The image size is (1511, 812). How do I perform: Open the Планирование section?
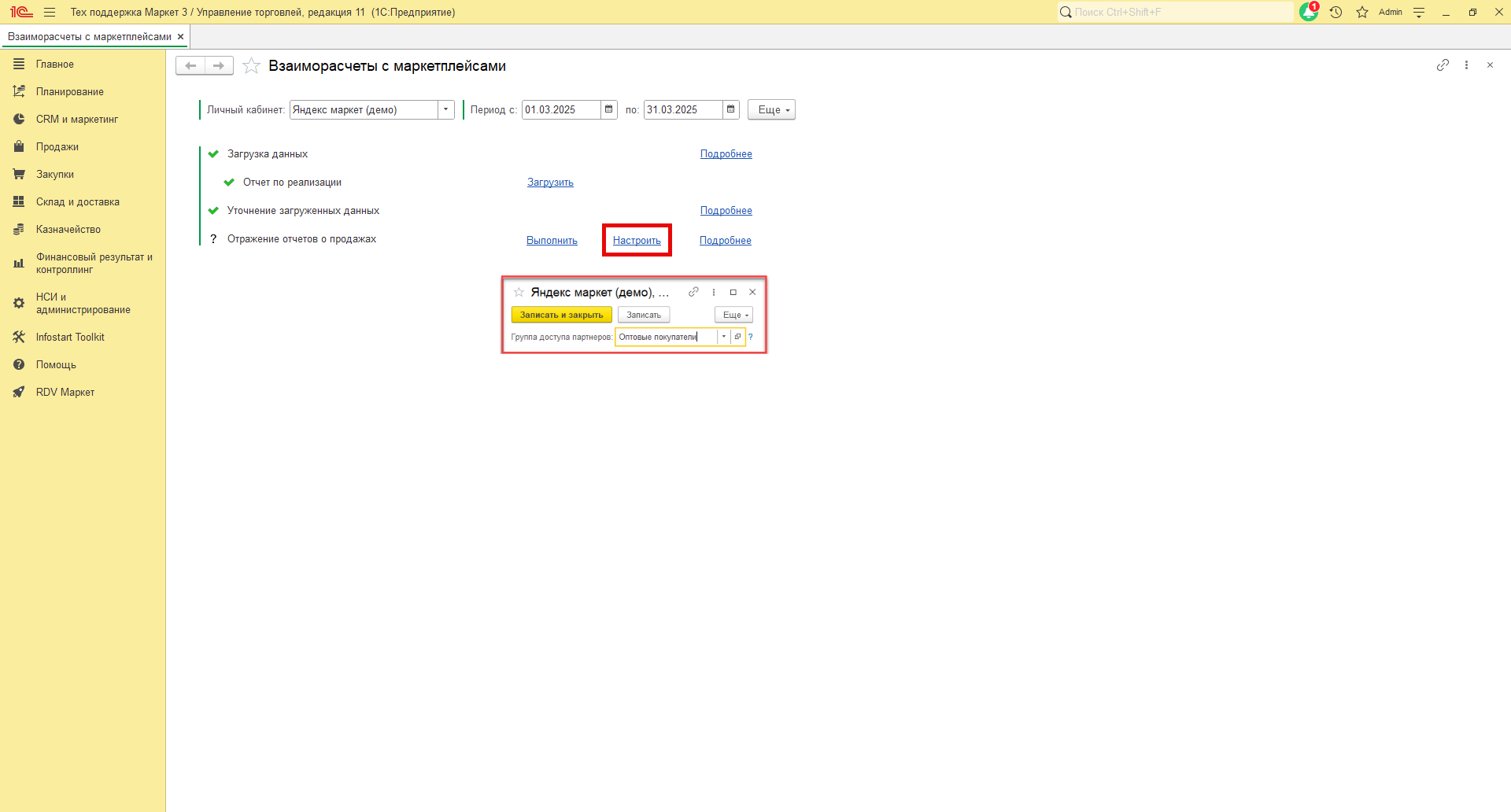(x=70, y=91)
